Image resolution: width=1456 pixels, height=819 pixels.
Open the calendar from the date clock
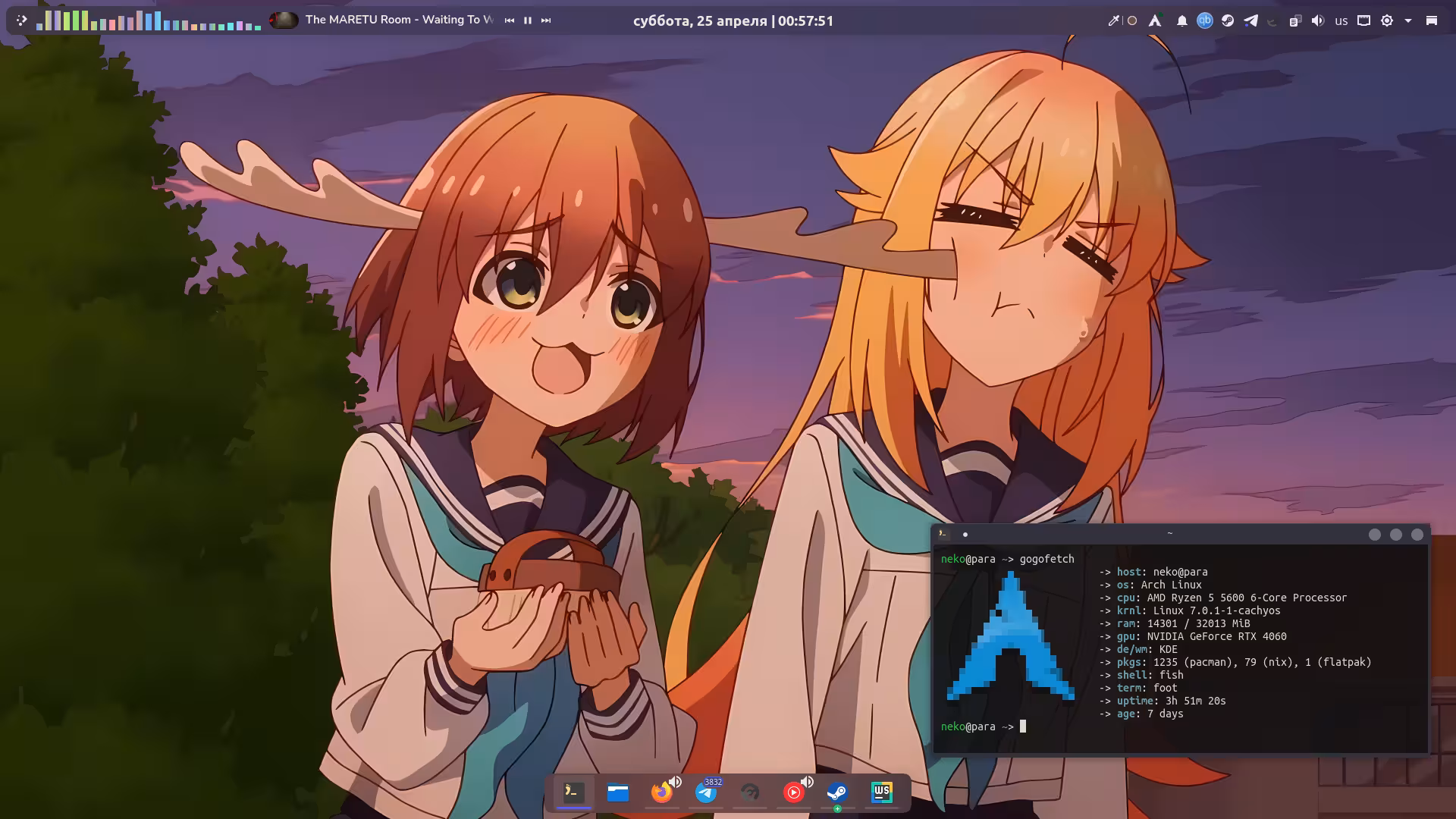[x=733, y=20]
